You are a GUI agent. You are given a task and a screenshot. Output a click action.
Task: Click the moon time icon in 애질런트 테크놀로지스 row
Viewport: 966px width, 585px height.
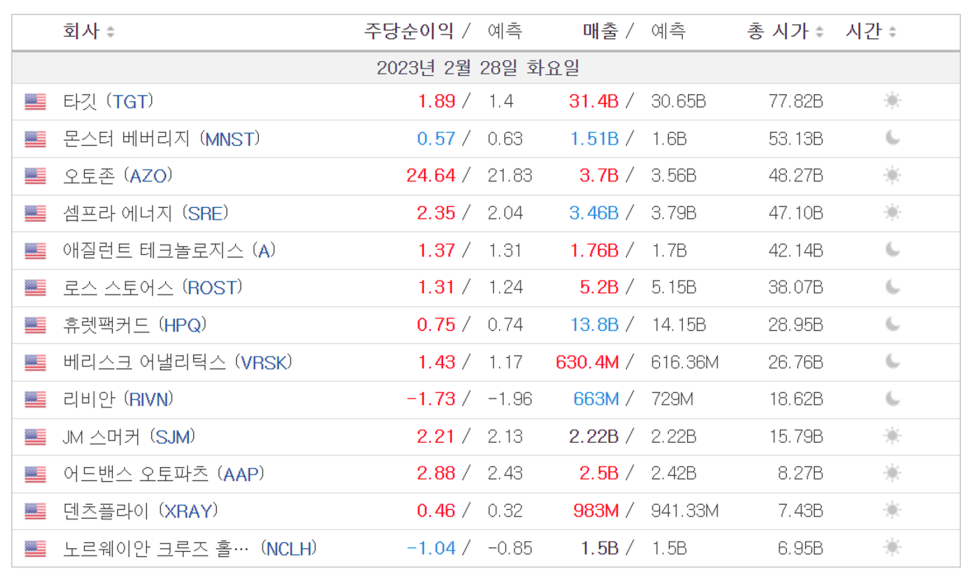click(x=893, y=249)
